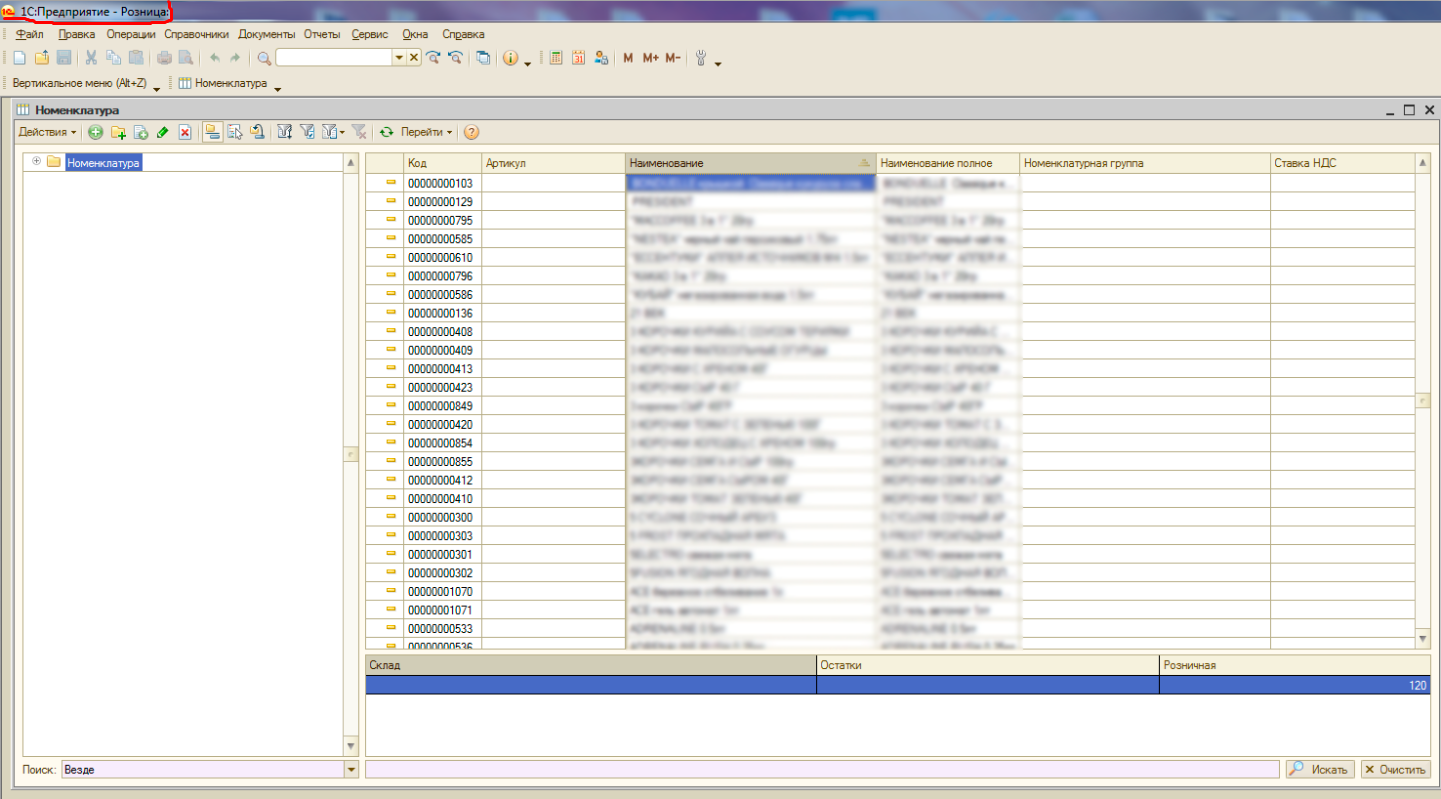
Task: Click the main toolbar search input
Action: [335, 58]
